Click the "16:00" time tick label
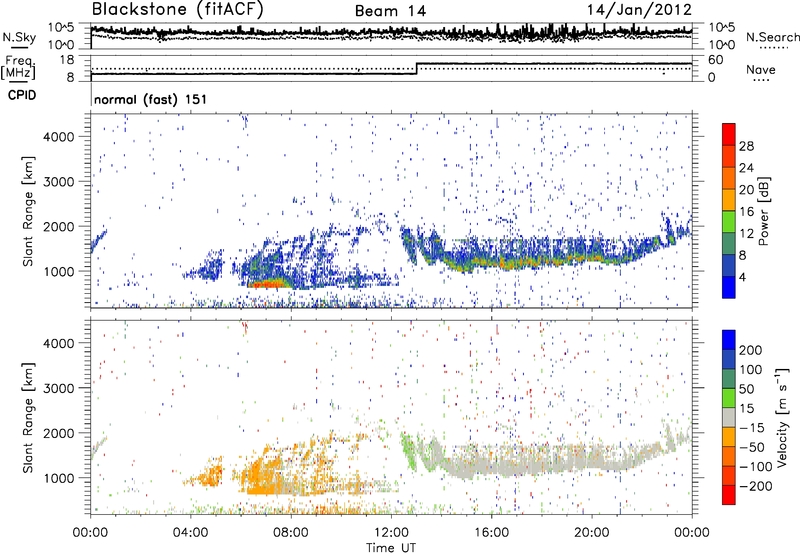 tap(491, 533)
